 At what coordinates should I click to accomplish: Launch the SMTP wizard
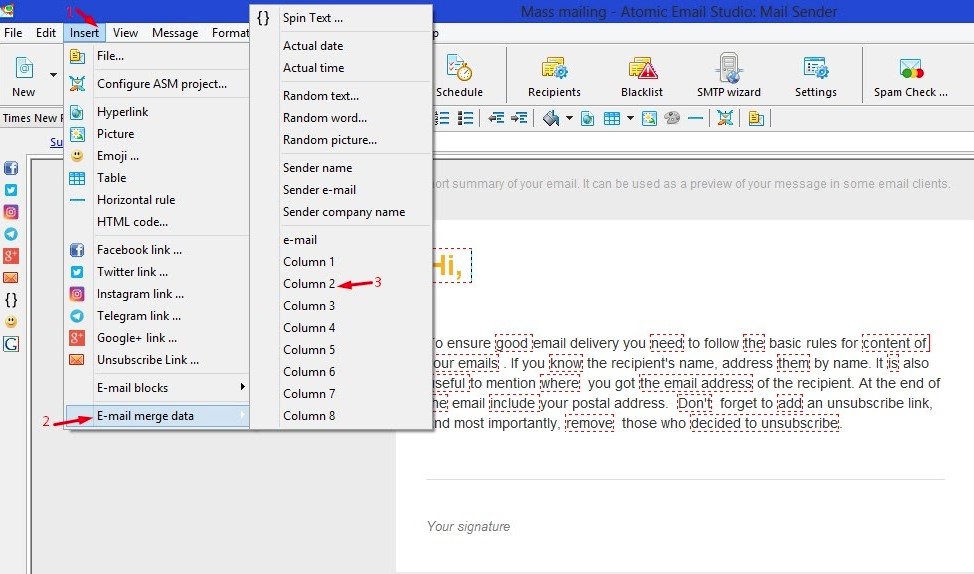729,76
